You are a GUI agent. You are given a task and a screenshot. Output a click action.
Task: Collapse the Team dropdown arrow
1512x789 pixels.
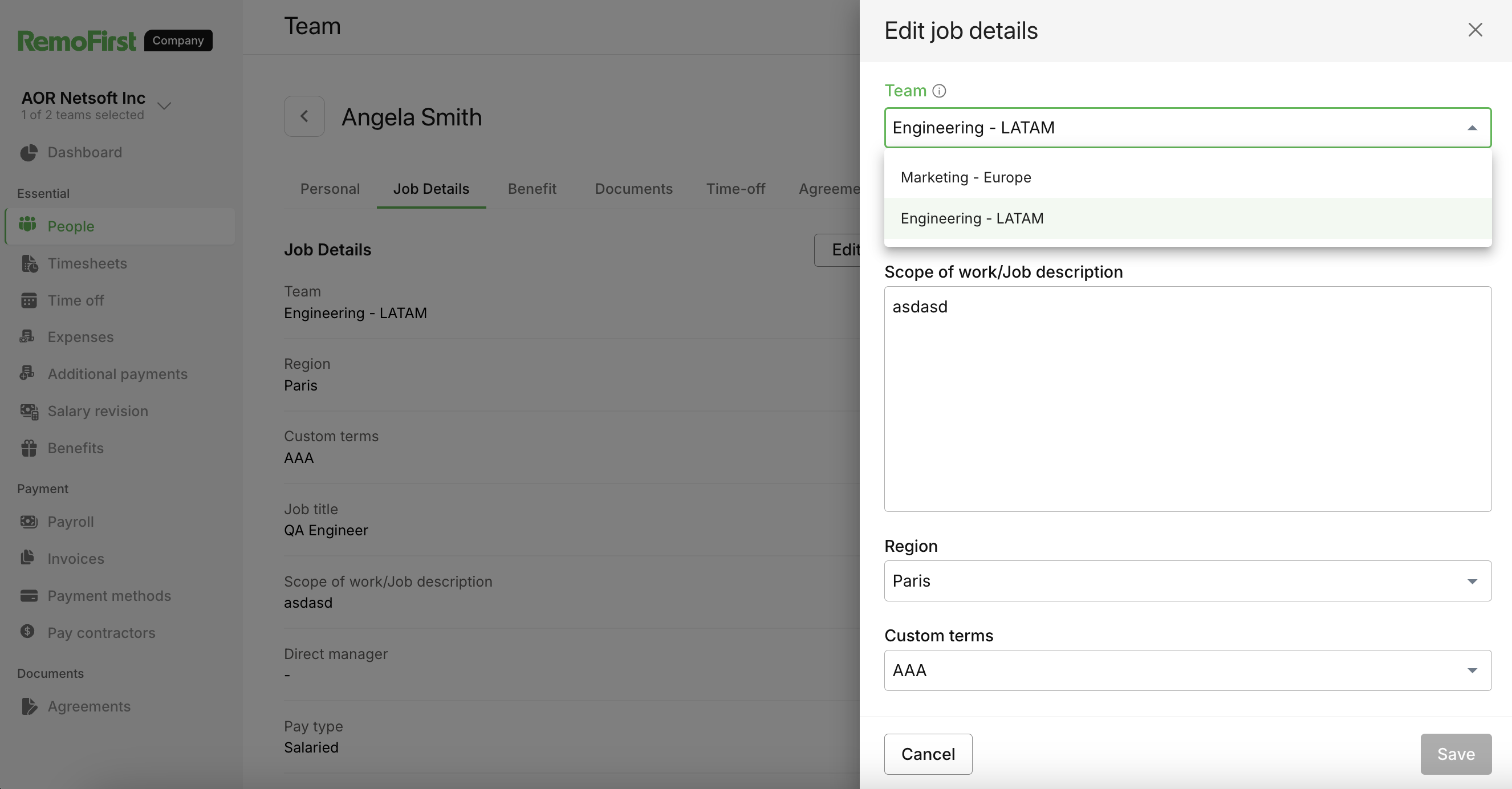tap(1472, 128)
